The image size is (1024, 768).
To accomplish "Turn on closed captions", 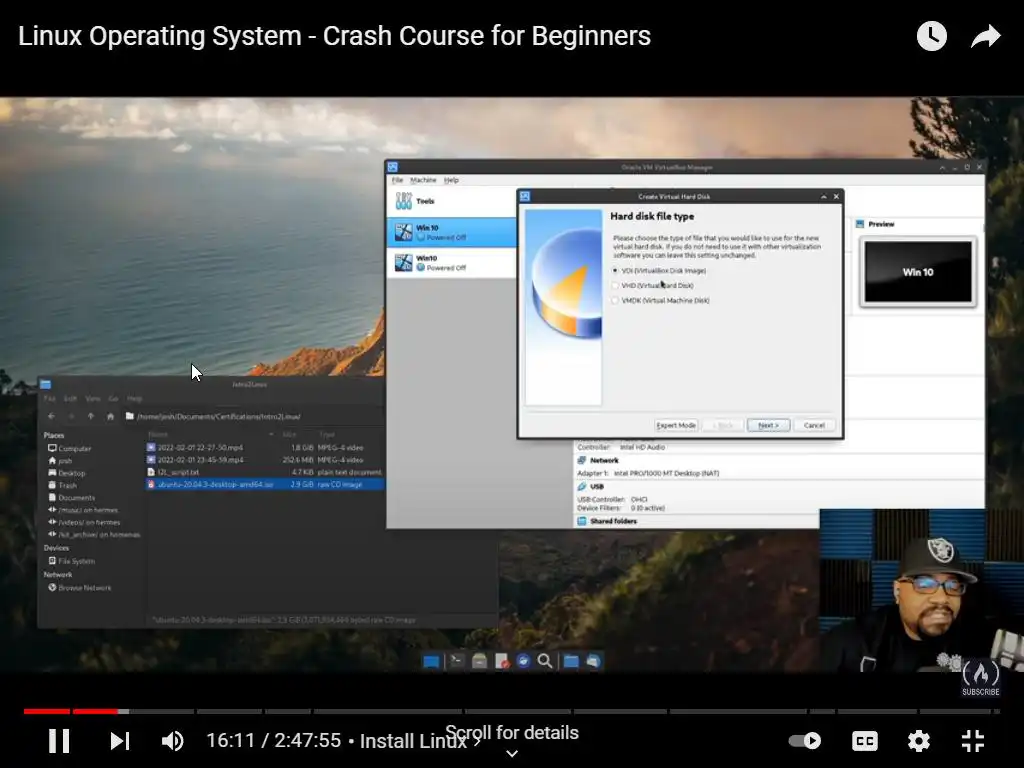I will point(865,741).
